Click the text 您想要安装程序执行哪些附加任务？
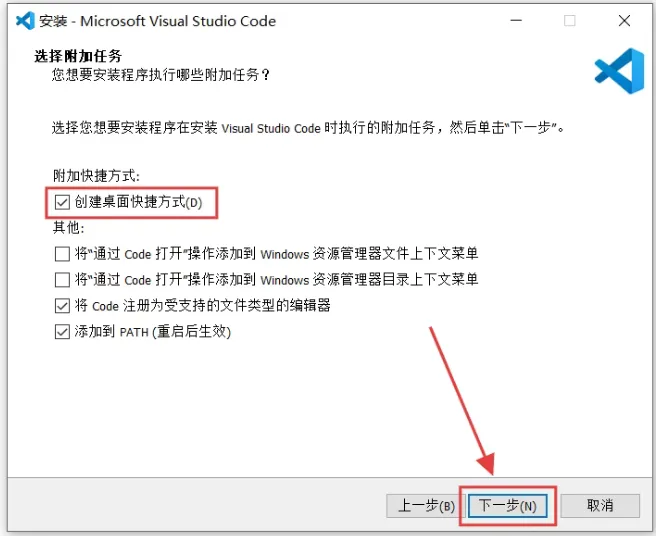 coord(161,75)
